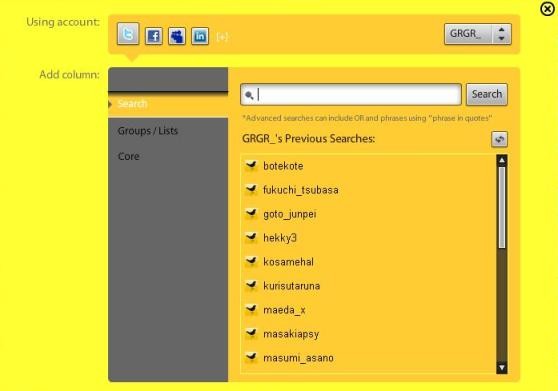The width and height of the screenshot is (558, 391).
Task: Select previous search kosamehal
Action: [288, 262]
